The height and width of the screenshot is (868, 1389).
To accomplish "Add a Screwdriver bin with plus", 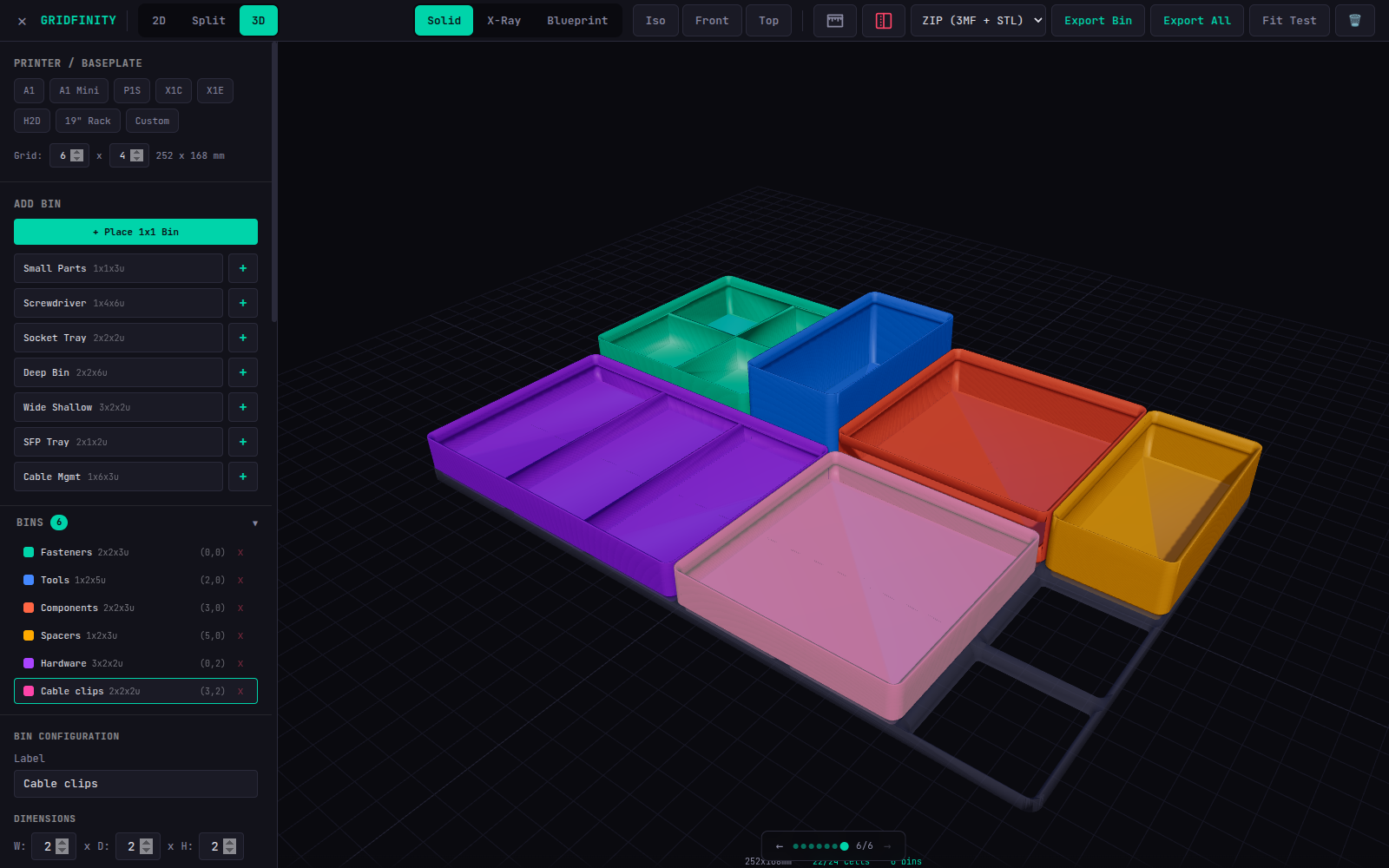I will coord(243,303).
